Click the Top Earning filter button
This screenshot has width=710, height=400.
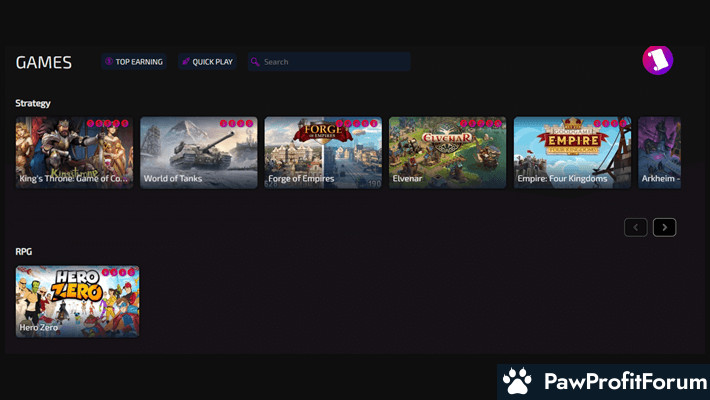pos(133,62)
